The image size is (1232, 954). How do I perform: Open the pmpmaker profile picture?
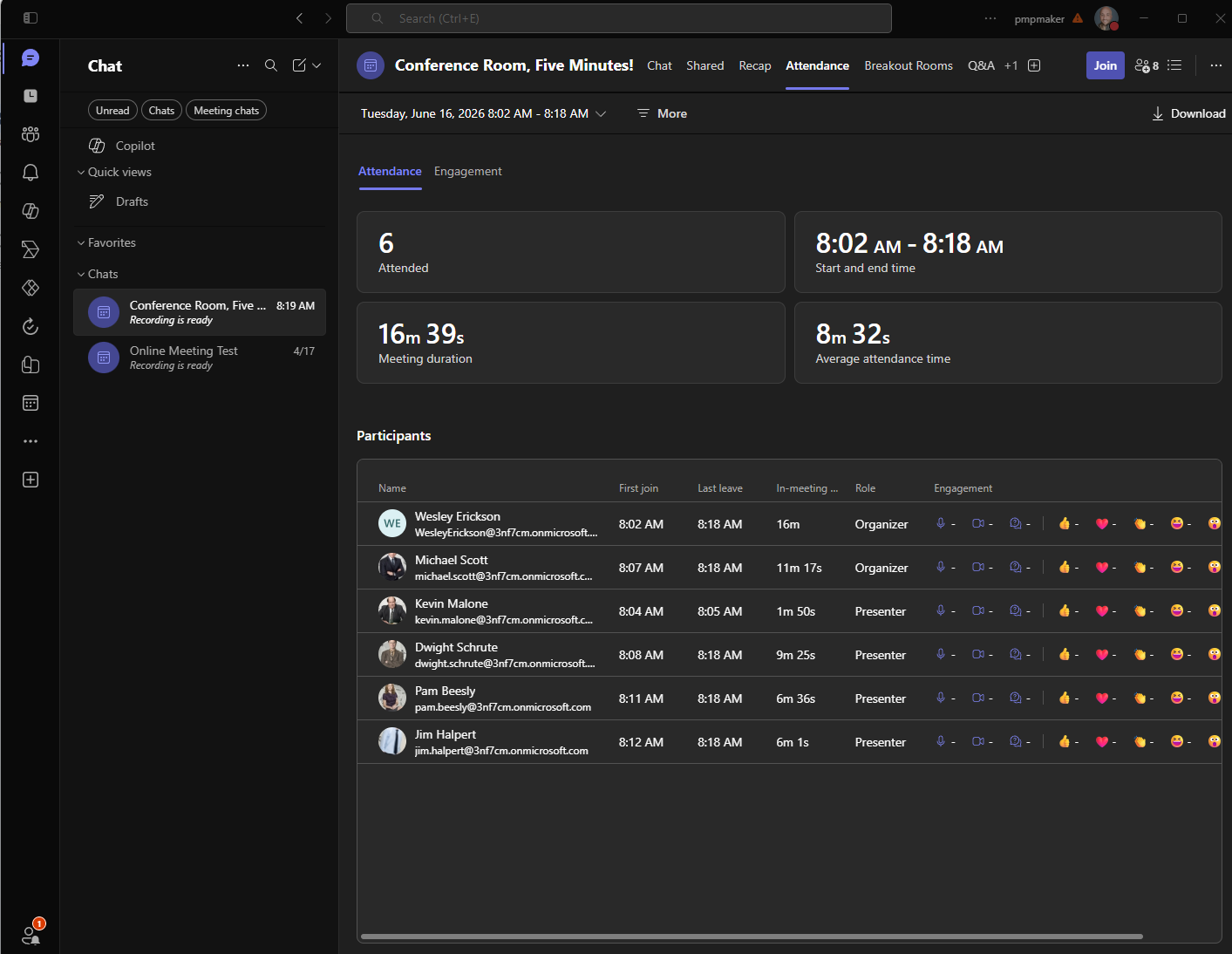[1106, 18]
